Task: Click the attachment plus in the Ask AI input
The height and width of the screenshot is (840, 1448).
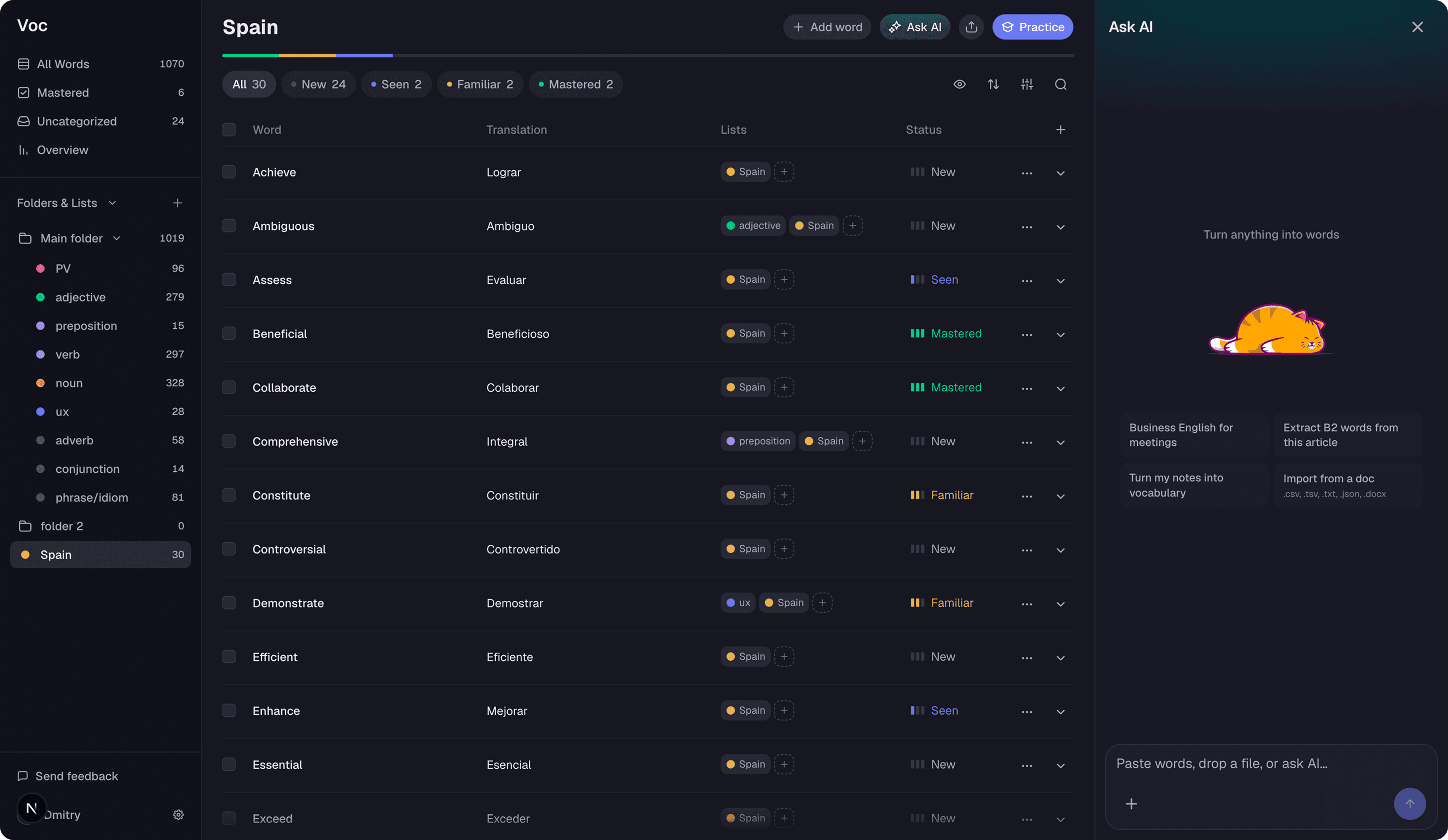Action: [x=1131, y=803]
